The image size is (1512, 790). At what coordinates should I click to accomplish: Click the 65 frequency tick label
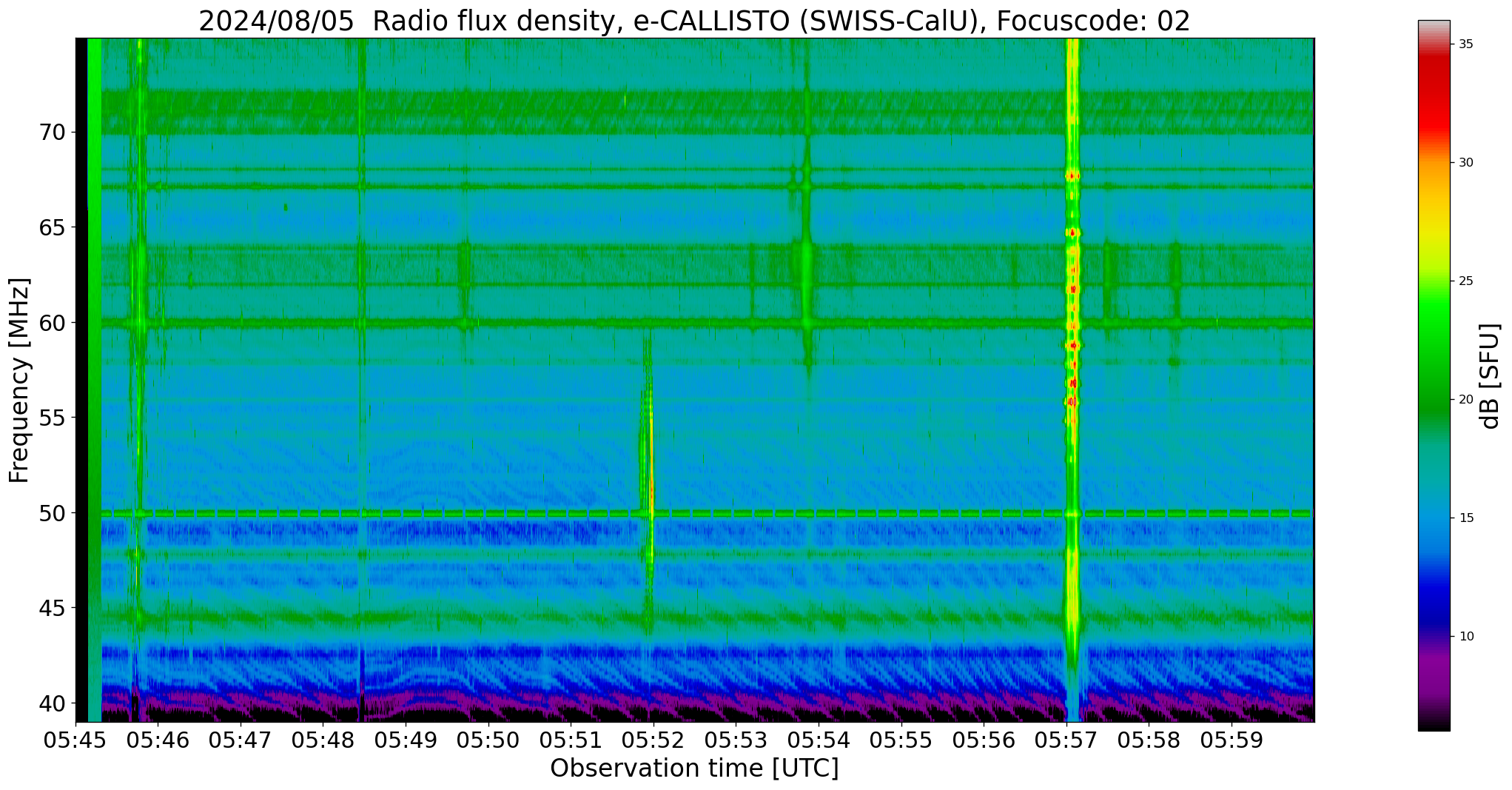[52, 227]
